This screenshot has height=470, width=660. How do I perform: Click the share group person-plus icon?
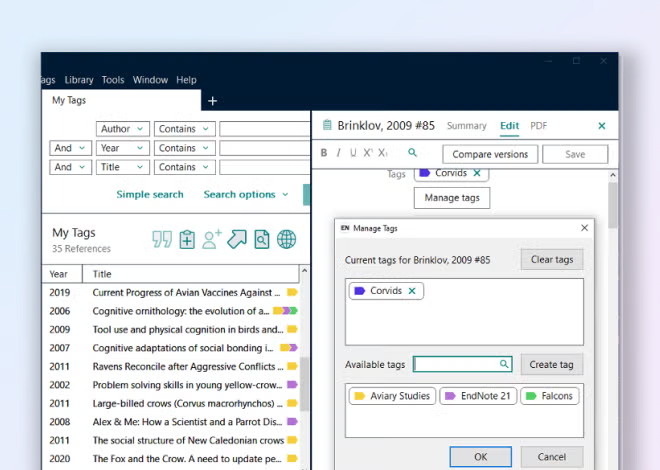pos(212,239)
